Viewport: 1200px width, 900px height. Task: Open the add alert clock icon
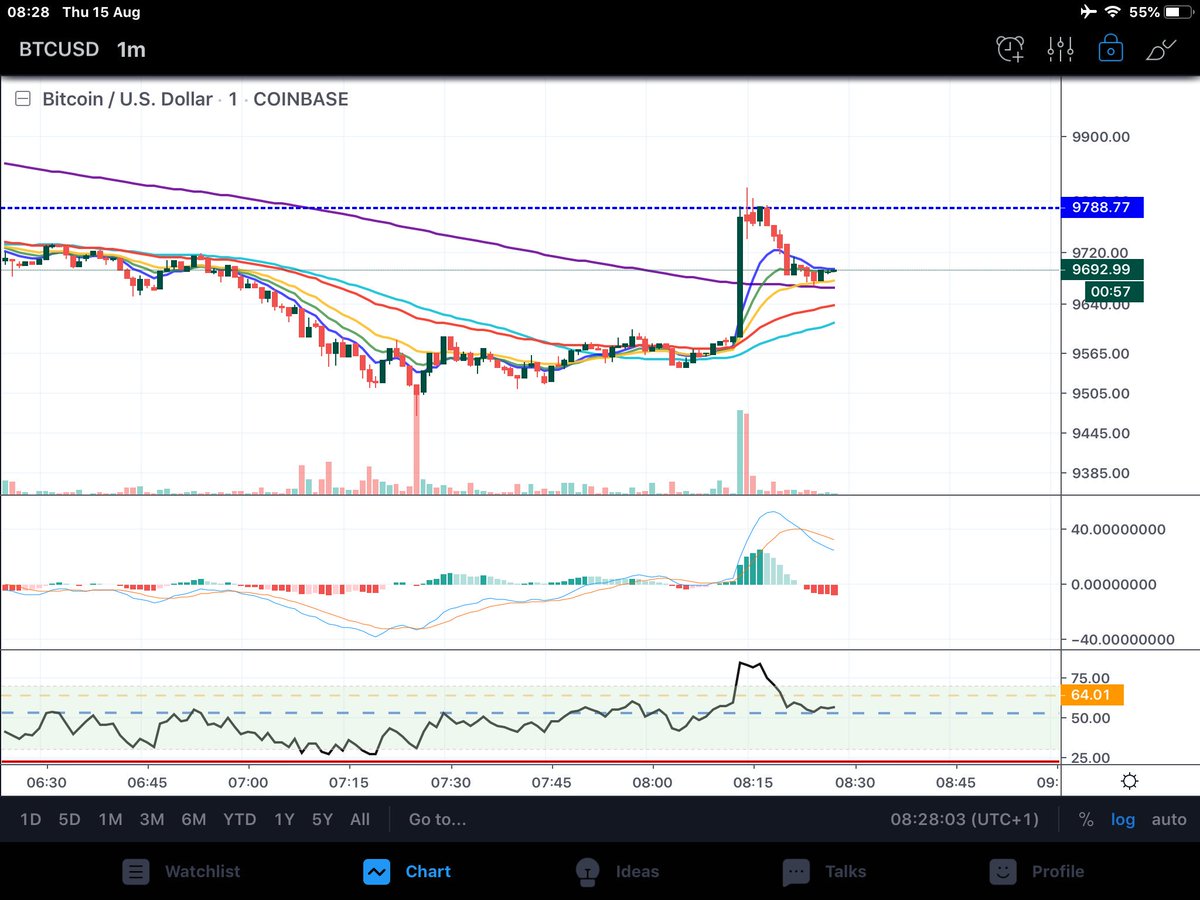[1010, 48]
